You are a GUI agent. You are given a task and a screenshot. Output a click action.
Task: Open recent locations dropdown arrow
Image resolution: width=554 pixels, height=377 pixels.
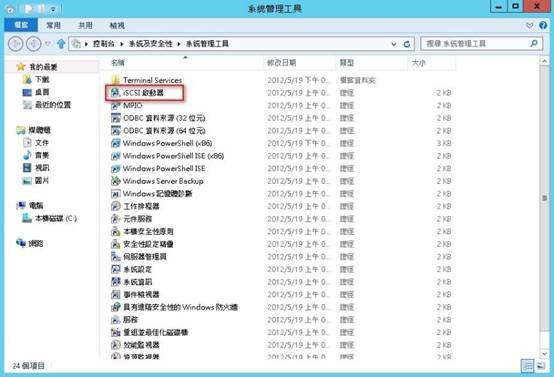click(48, 44)
